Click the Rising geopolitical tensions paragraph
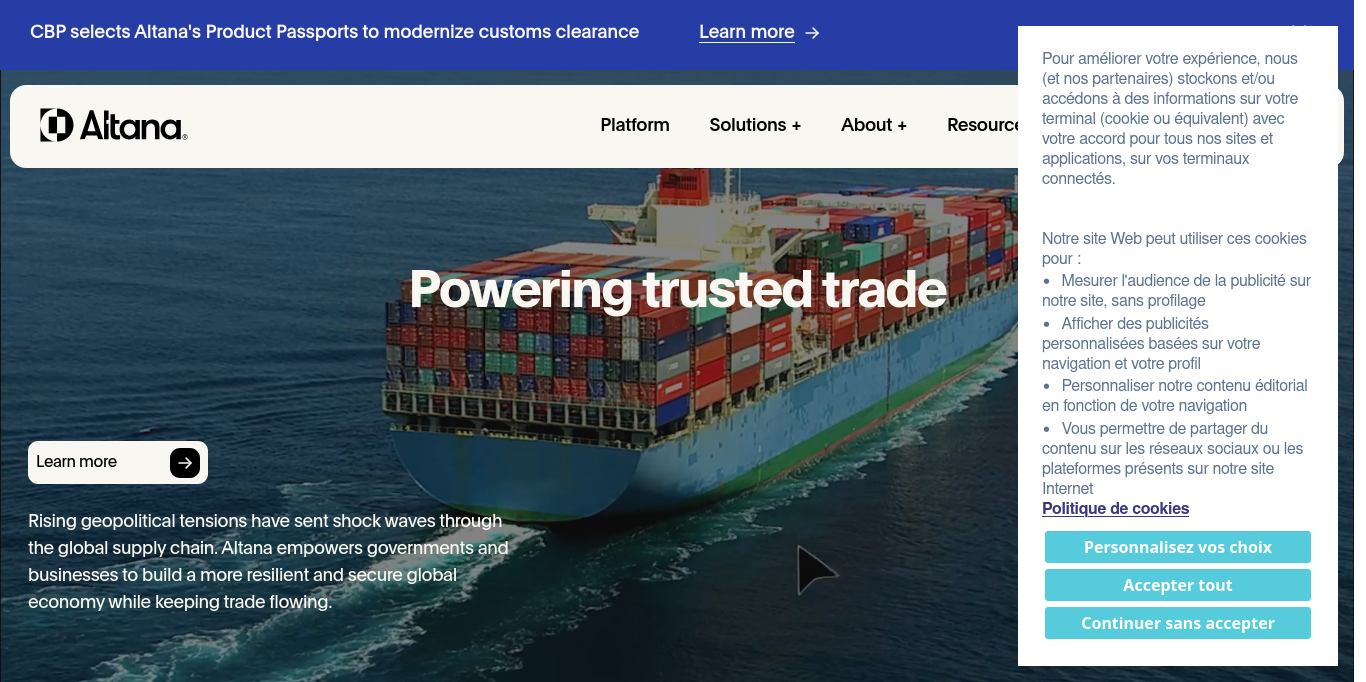This screenshot has height=682, width=1366. (x=268, y=561)
